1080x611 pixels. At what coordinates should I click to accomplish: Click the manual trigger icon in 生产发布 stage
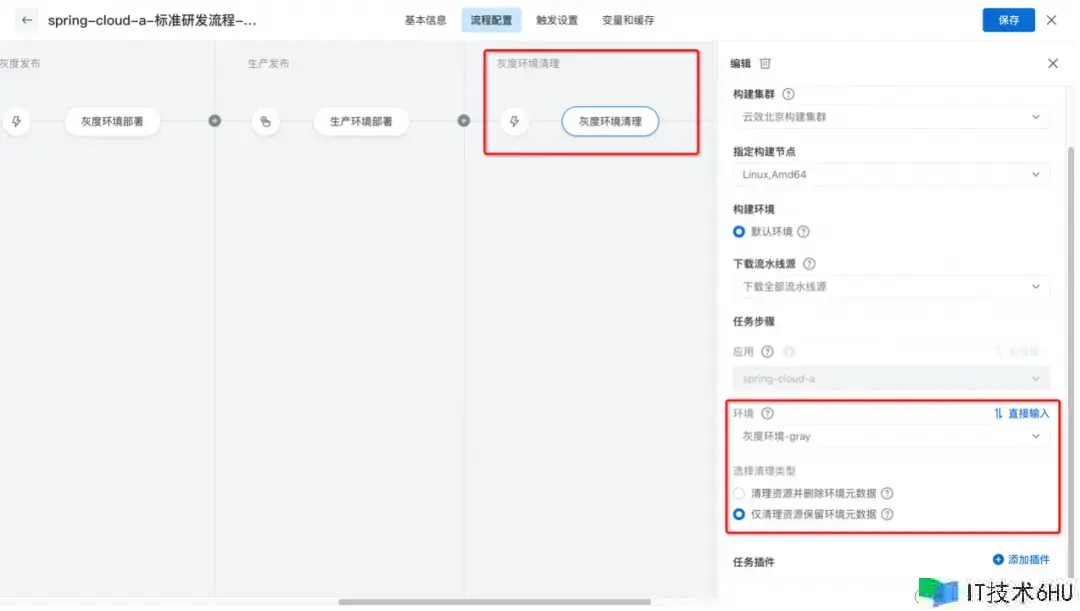pyautogui.click(x=265, y=122)
